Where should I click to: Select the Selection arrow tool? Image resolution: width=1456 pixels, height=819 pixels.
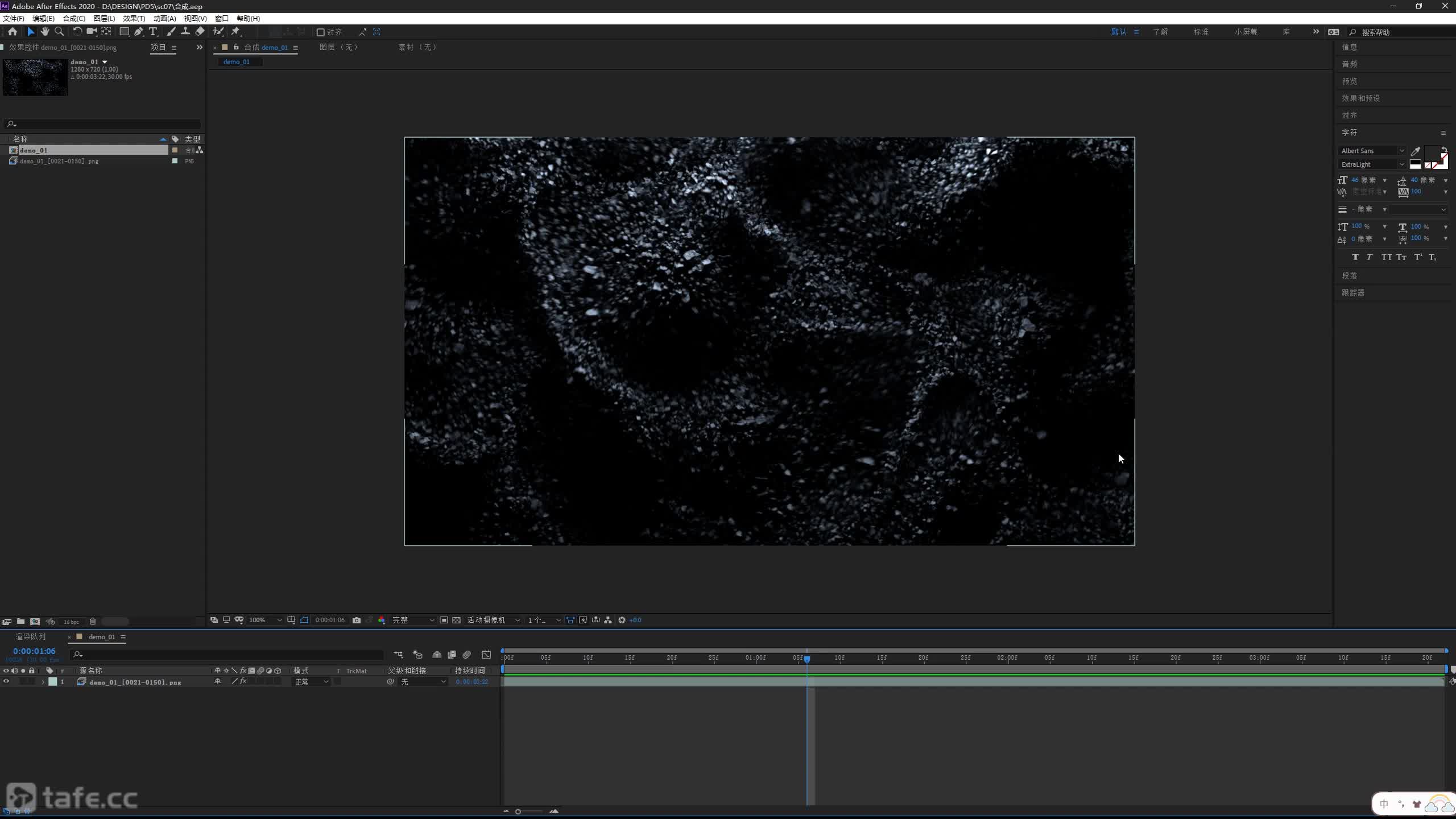coord(31,32)
